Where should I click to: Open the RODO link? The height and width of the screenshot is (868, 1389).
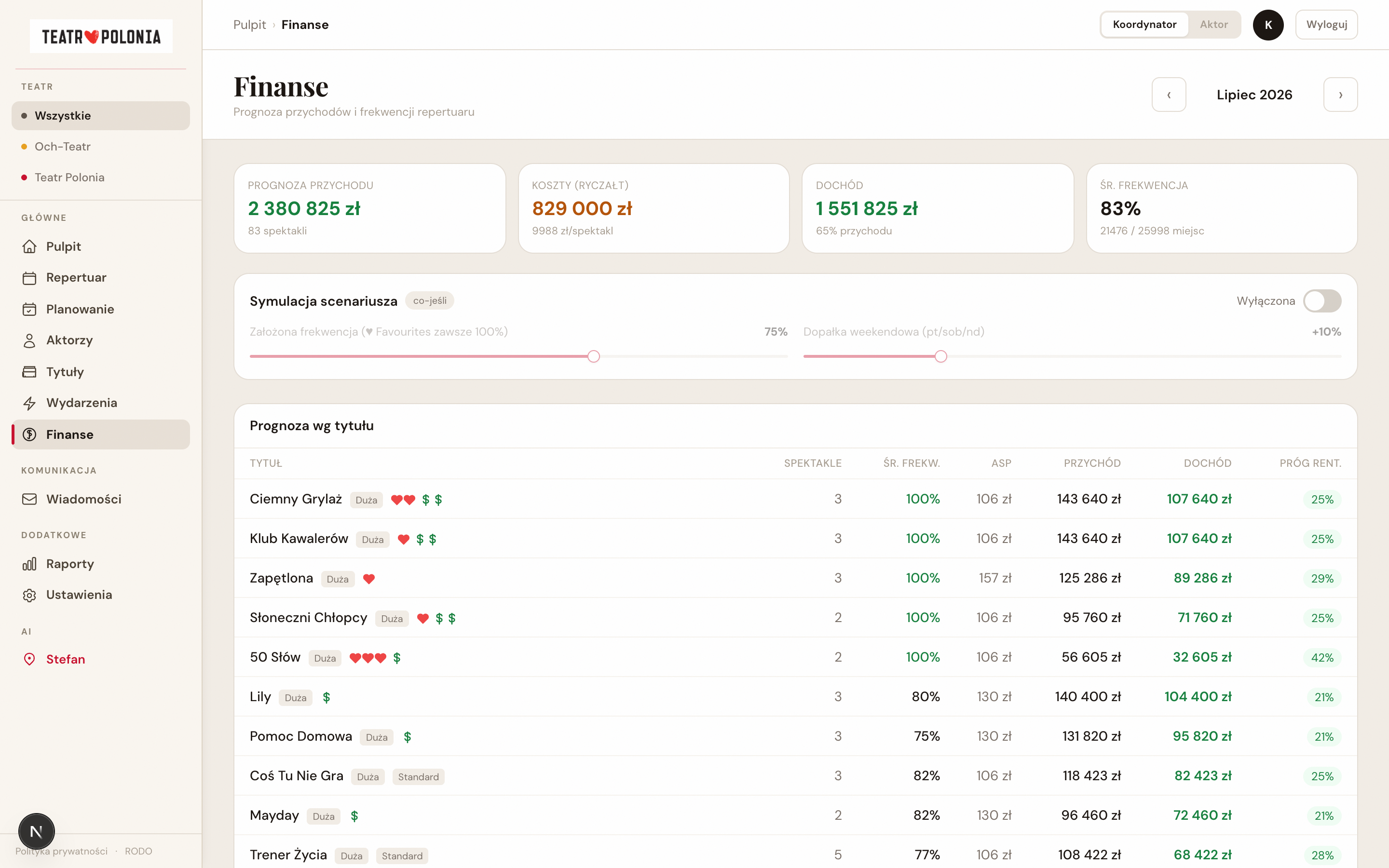pyautogui.click(x=138, y=851)
